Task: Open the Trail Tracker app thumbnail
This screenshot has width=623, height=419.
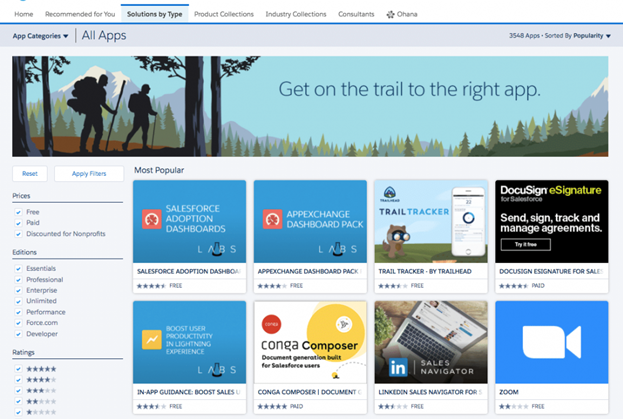Action: [x=431, y=221]
